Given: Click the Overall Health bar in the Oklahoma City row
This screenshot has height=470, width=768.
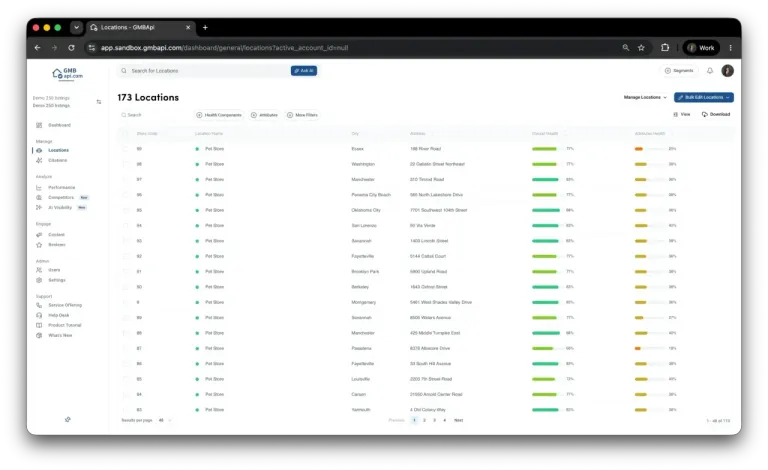Looking at the screenshot, I should (546, 211).
